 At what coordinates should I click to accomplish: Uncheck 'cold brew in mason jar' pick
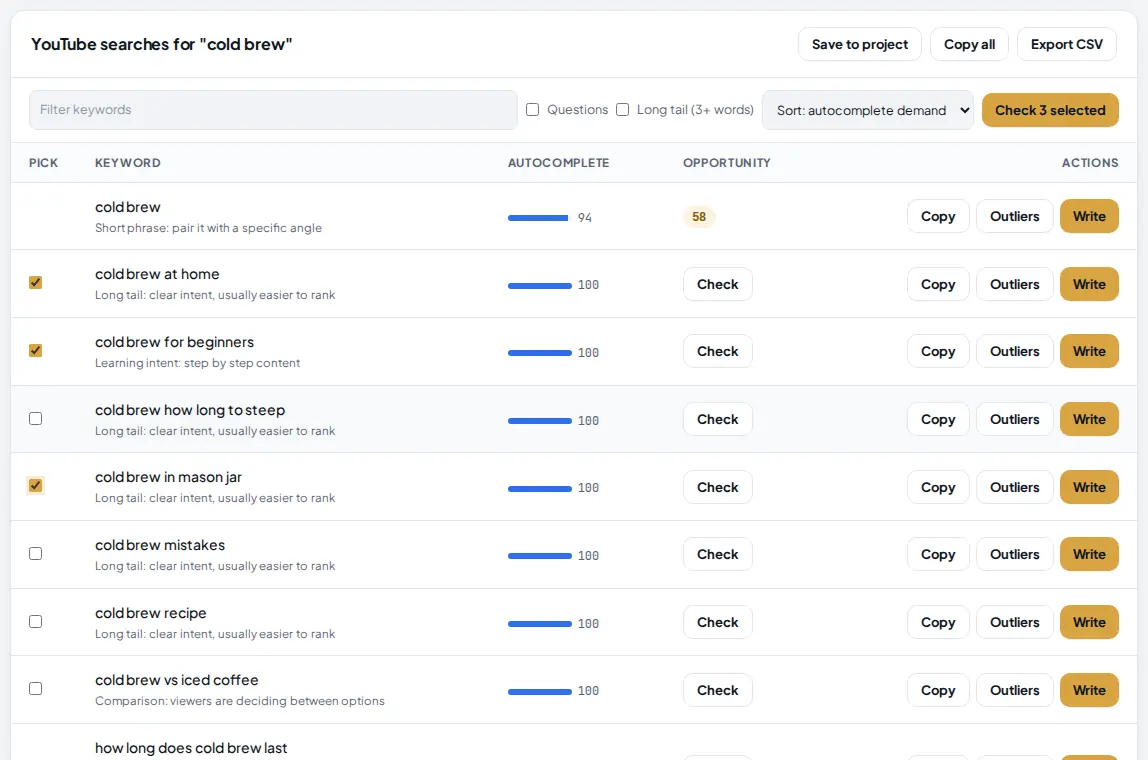coord(35,485)
